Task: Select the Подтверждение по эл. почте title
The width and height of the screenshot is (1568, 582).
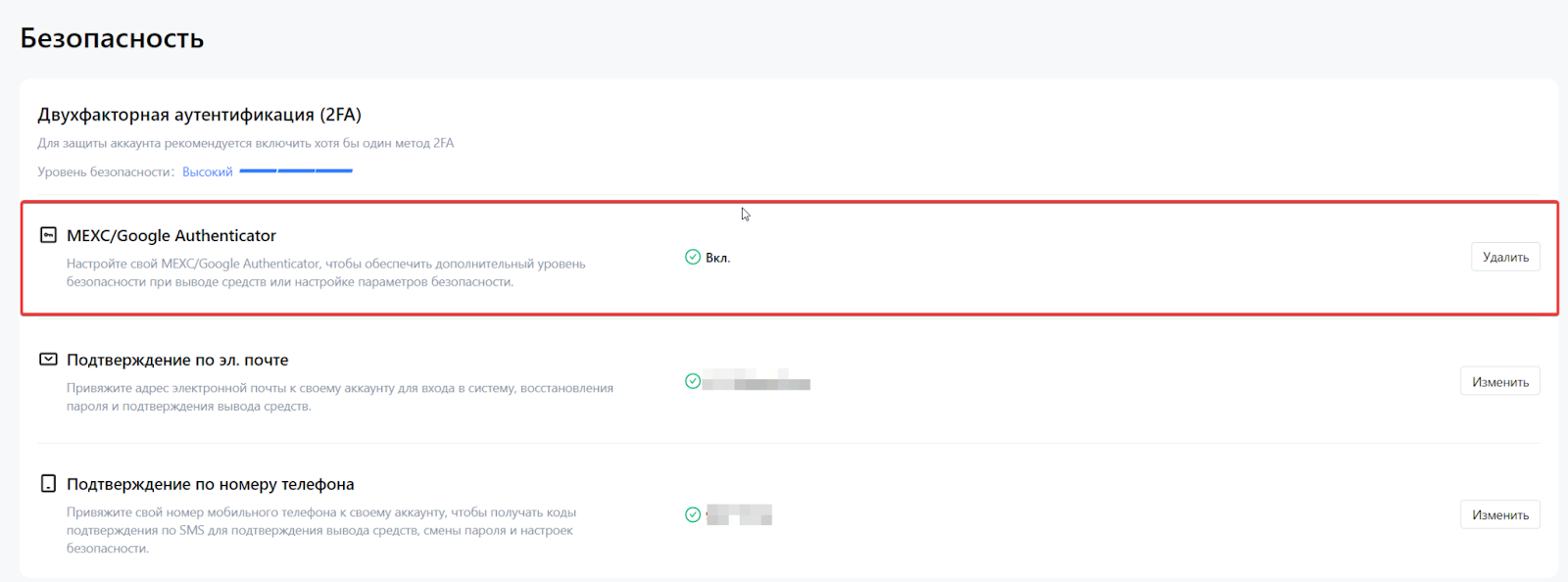Action: [x=177, y=361]
